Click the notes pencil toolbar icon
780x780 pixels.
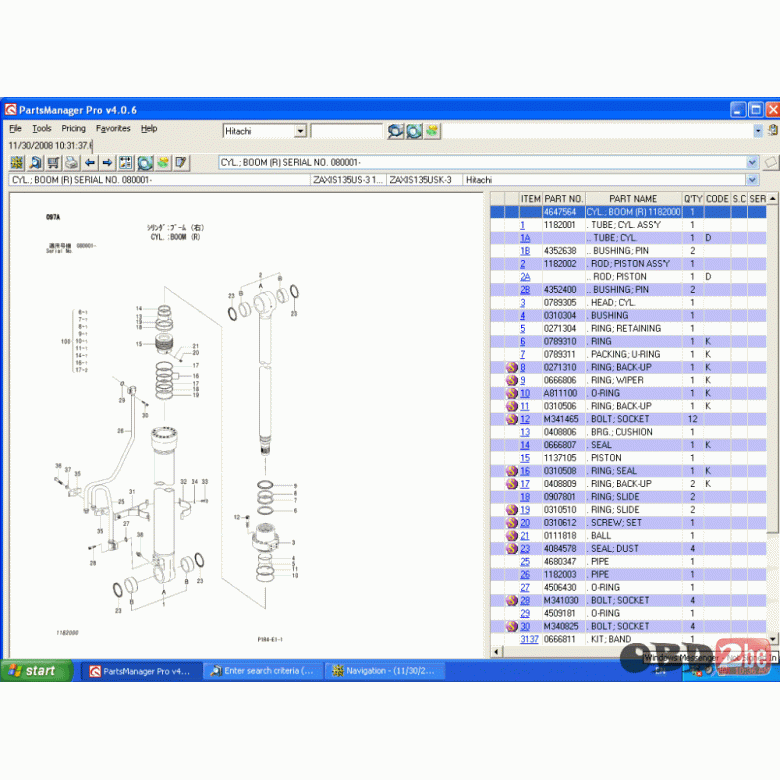(x=181, y=163)
